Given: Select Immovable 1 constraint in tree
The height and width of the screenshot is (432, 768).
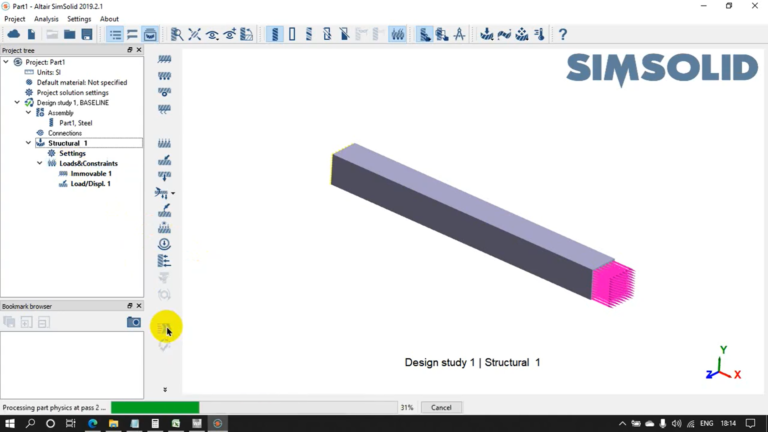Looking at the screenshot, I should (91, 173).
